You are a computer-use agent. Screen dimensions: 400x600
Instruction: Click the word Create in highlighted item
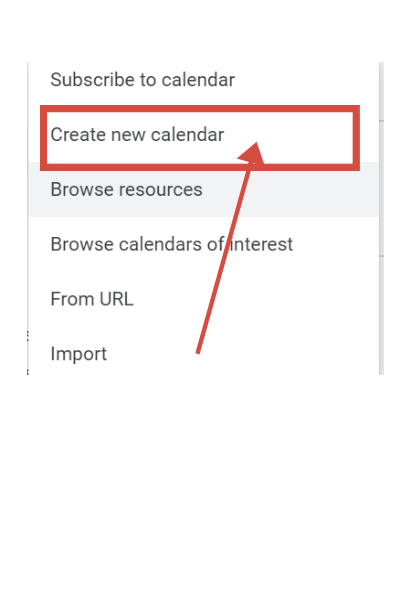coord(78,135)
